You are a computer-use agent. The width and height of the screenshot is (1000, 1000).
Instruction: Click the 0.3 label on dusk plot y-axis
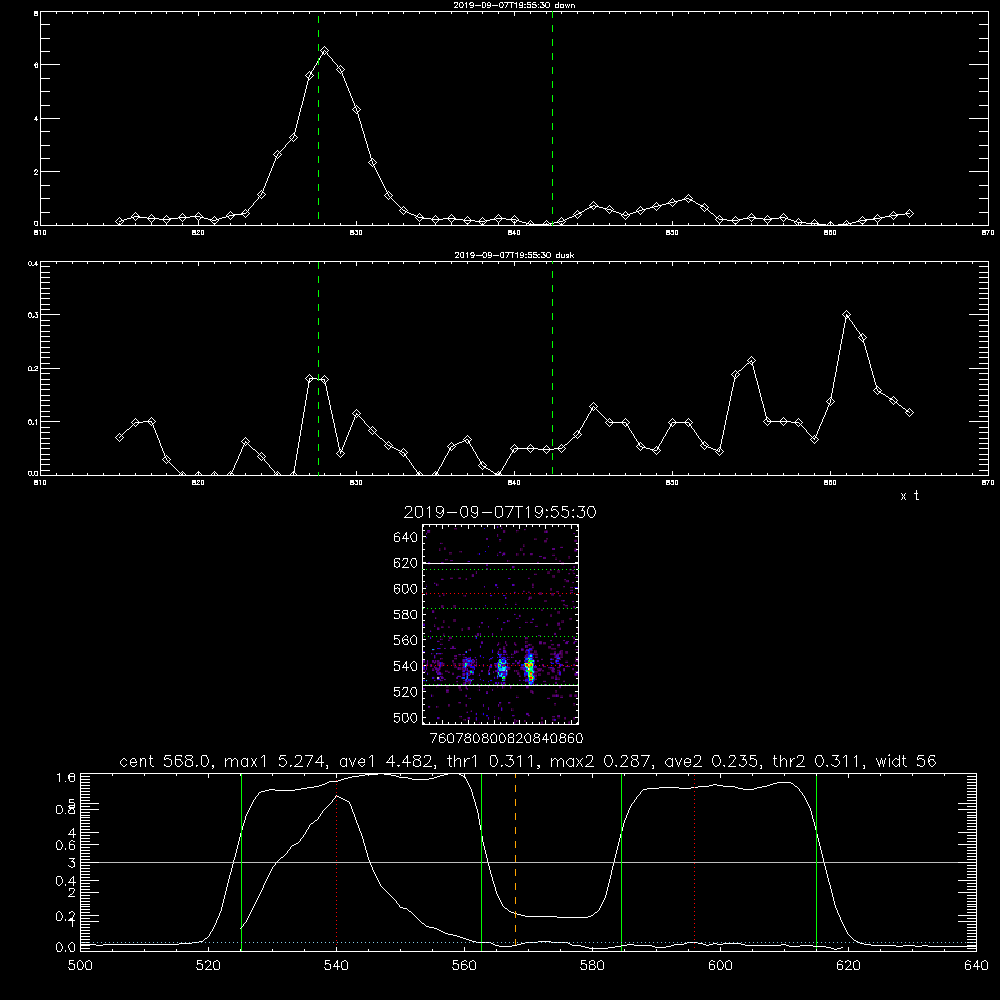pyautogui.click(x=32, y=315)
